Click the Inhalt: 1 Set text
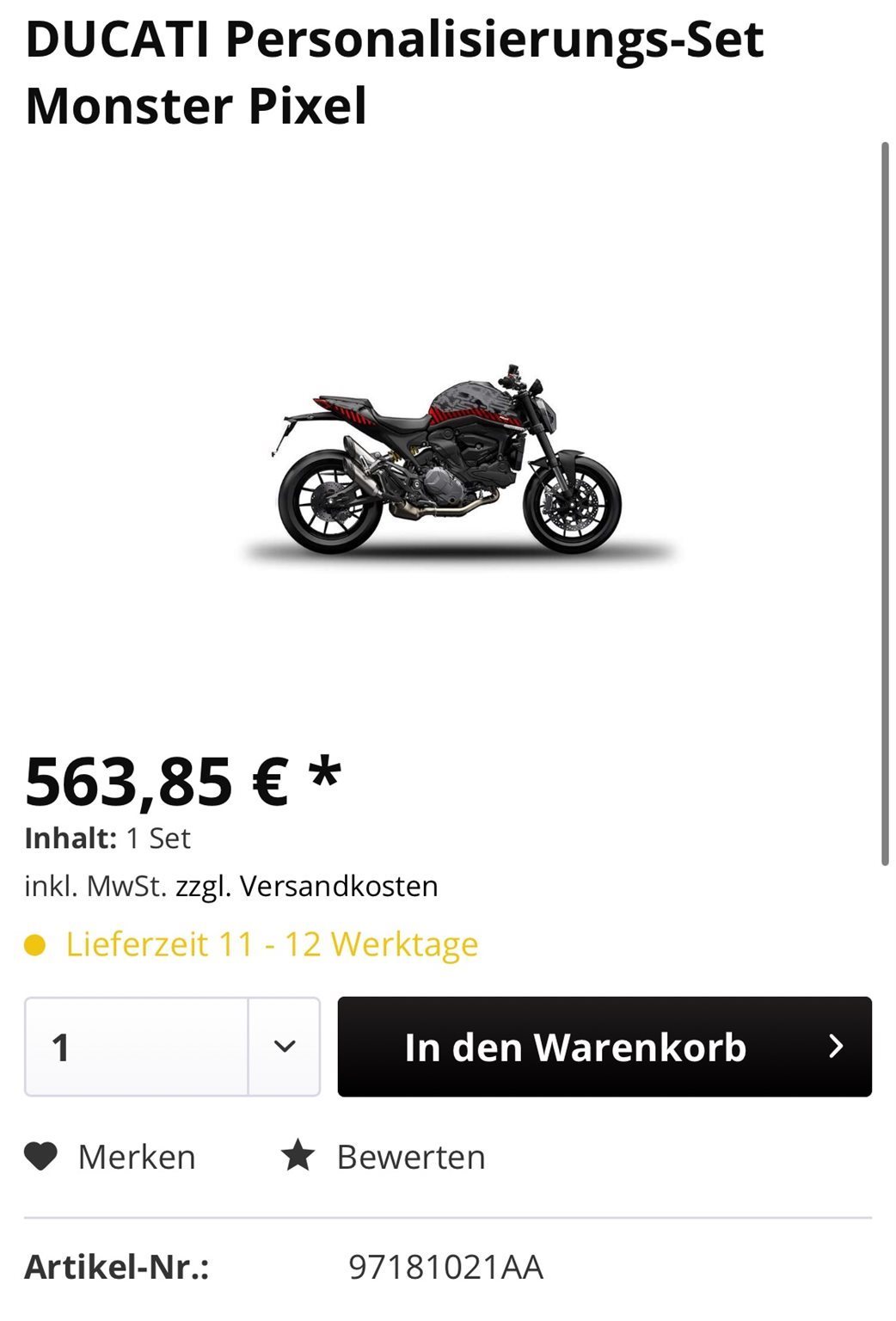 pyautogui.click(x=107, y=839)
